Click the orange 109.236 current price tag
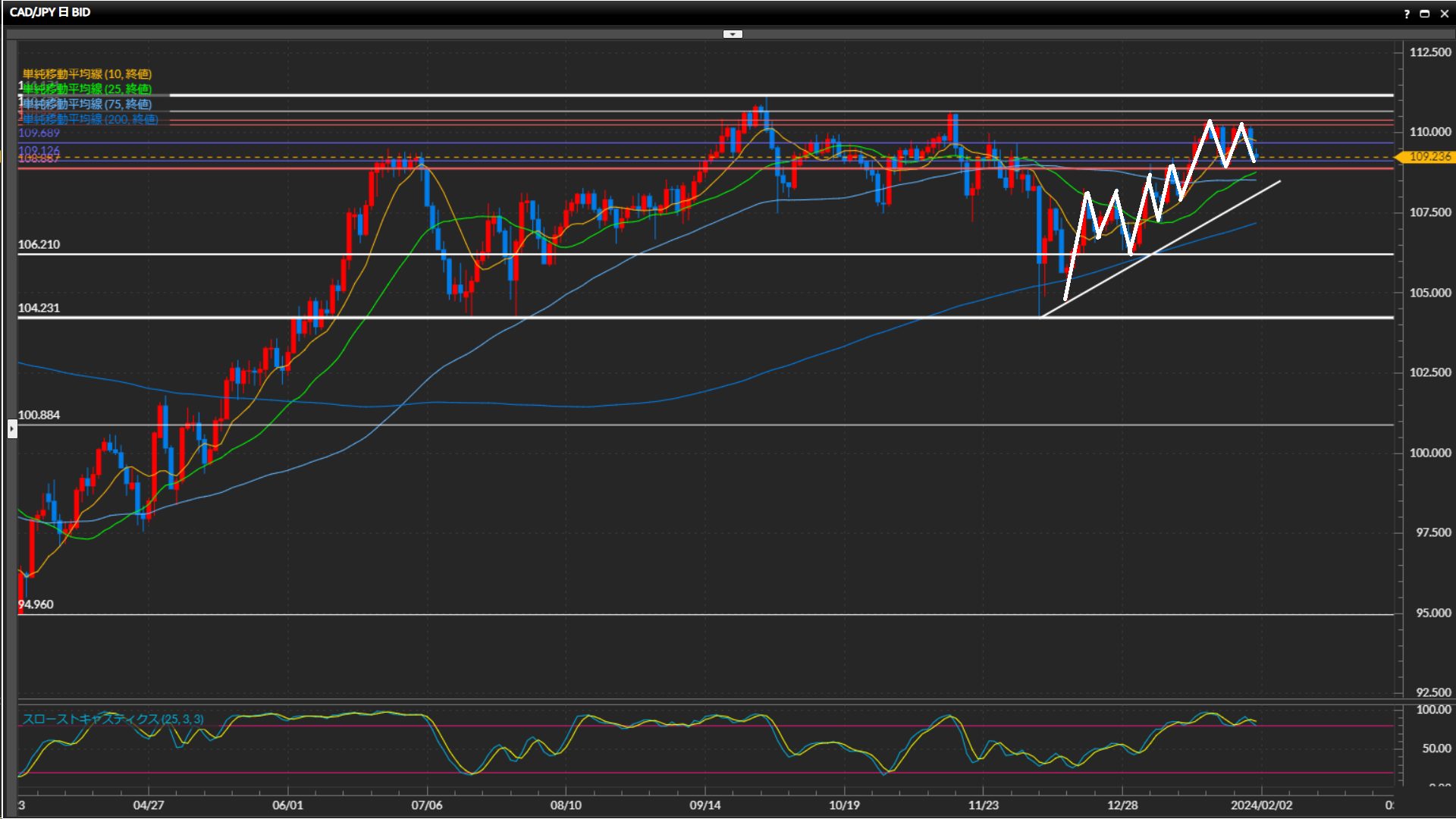 pyautogui.click(x=1429, y=157)
